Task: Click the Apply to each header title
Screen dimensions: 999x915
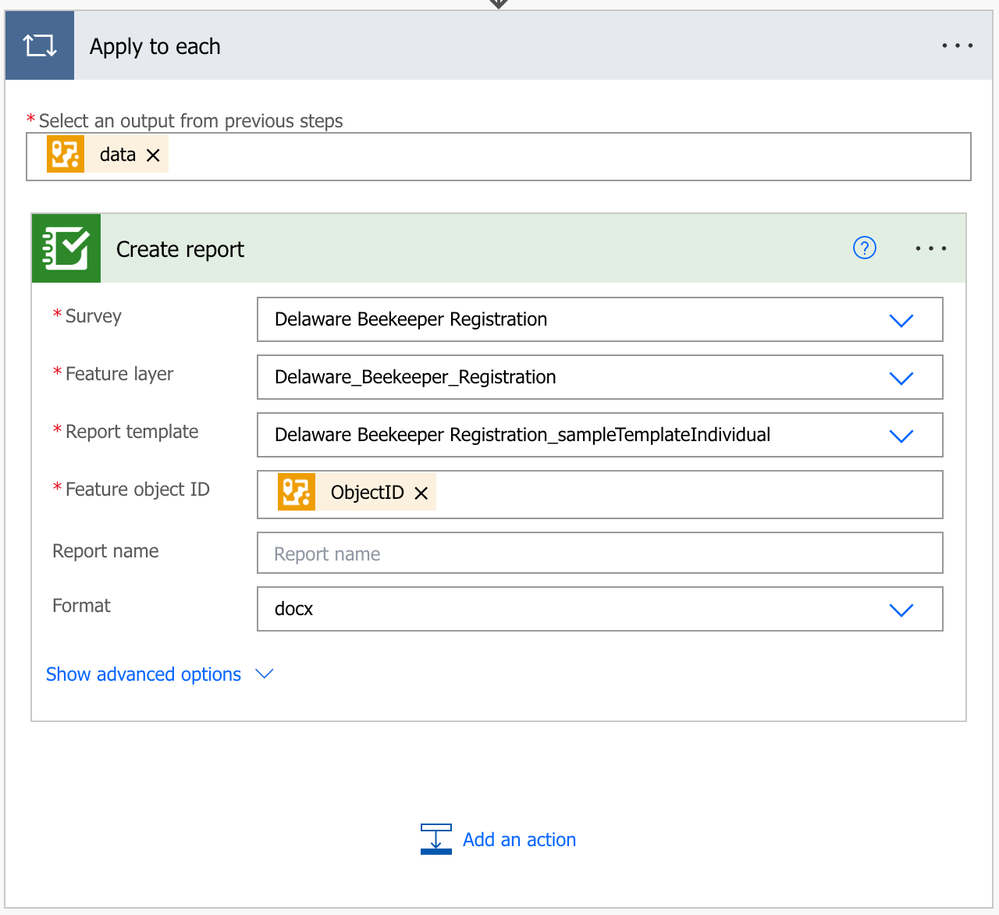Action: (155, 46)
